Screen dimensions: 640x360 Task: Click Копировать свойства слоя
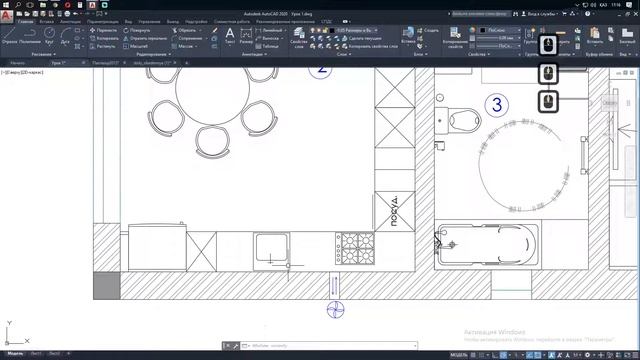(x=369, y=46)
